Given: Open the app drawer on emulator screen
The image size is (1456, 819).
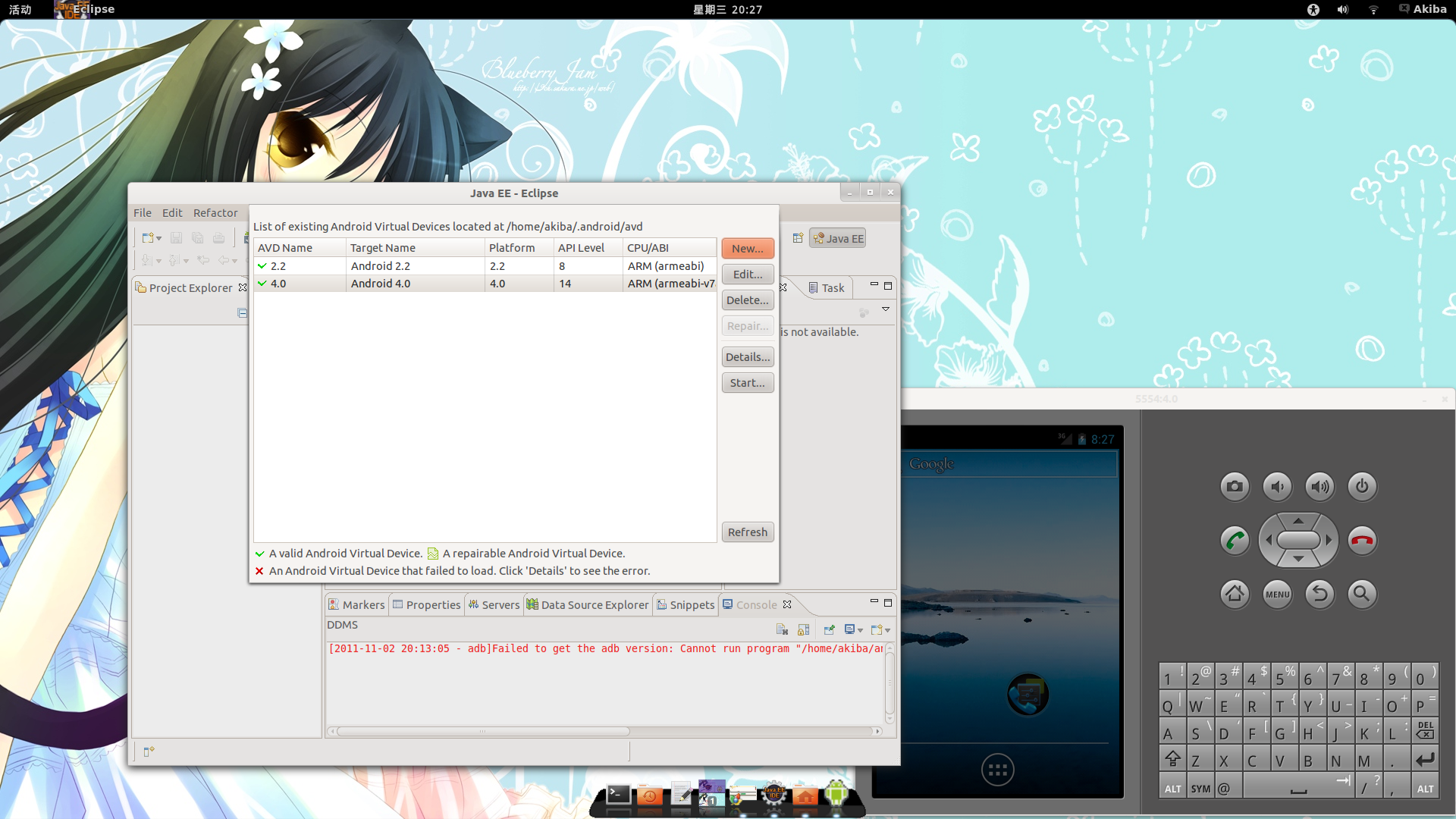Looking at the screenshot, I should coord(997,770).
